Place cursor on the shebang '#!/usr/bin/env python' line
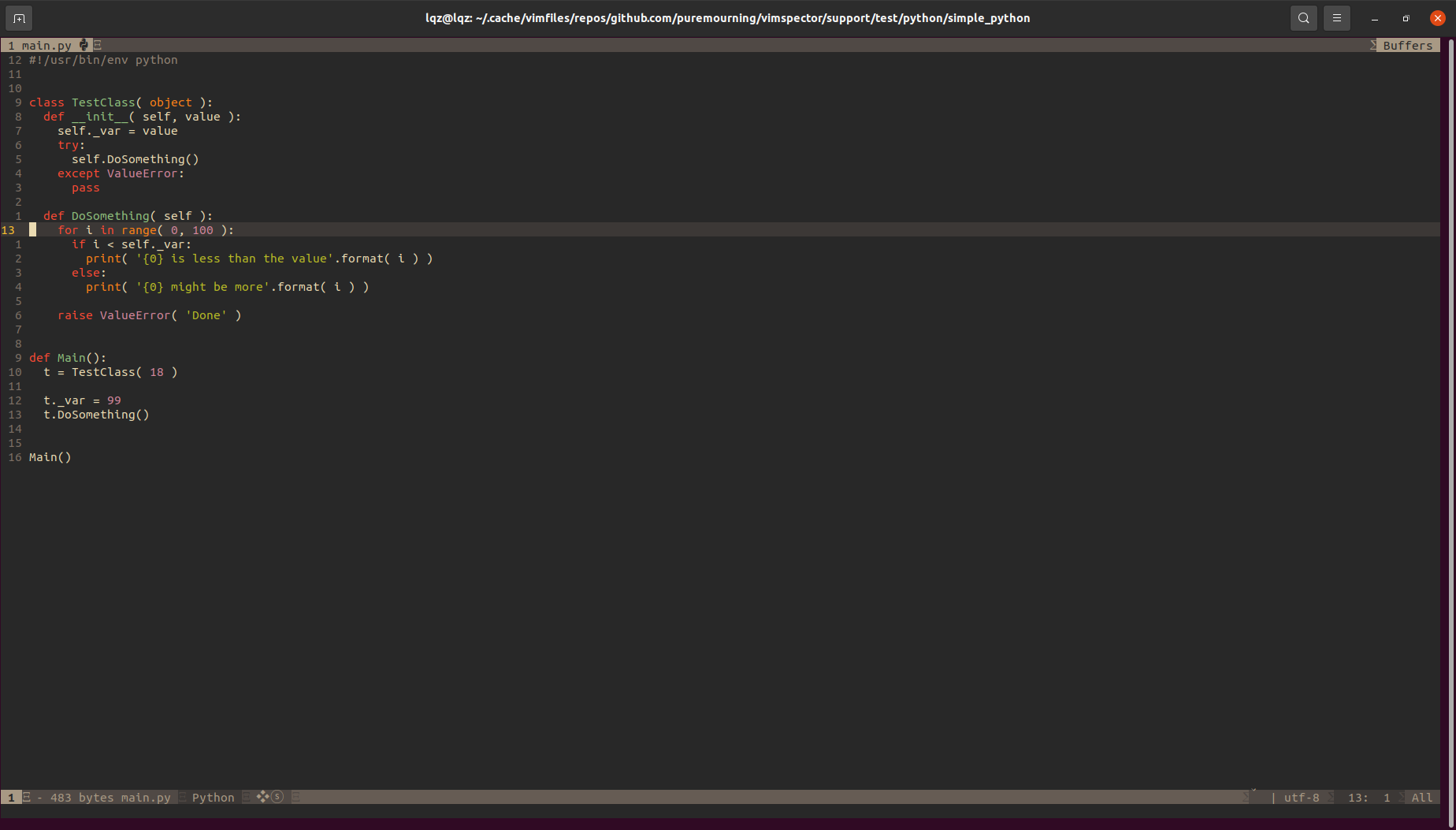 tap(103, 60)
